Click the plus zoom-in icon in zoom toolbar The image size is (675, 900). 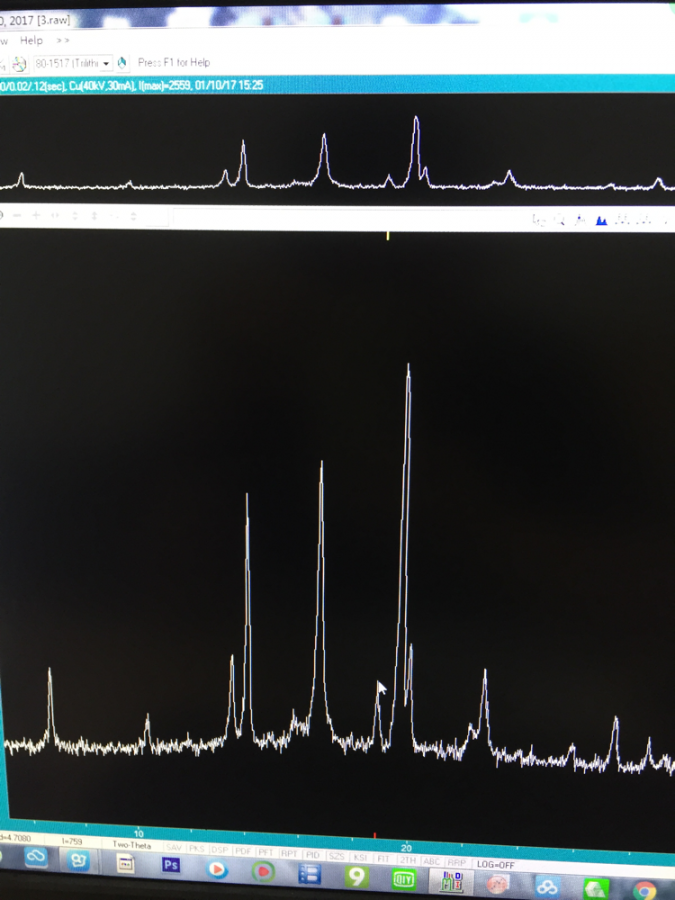(x=36, y=215)
